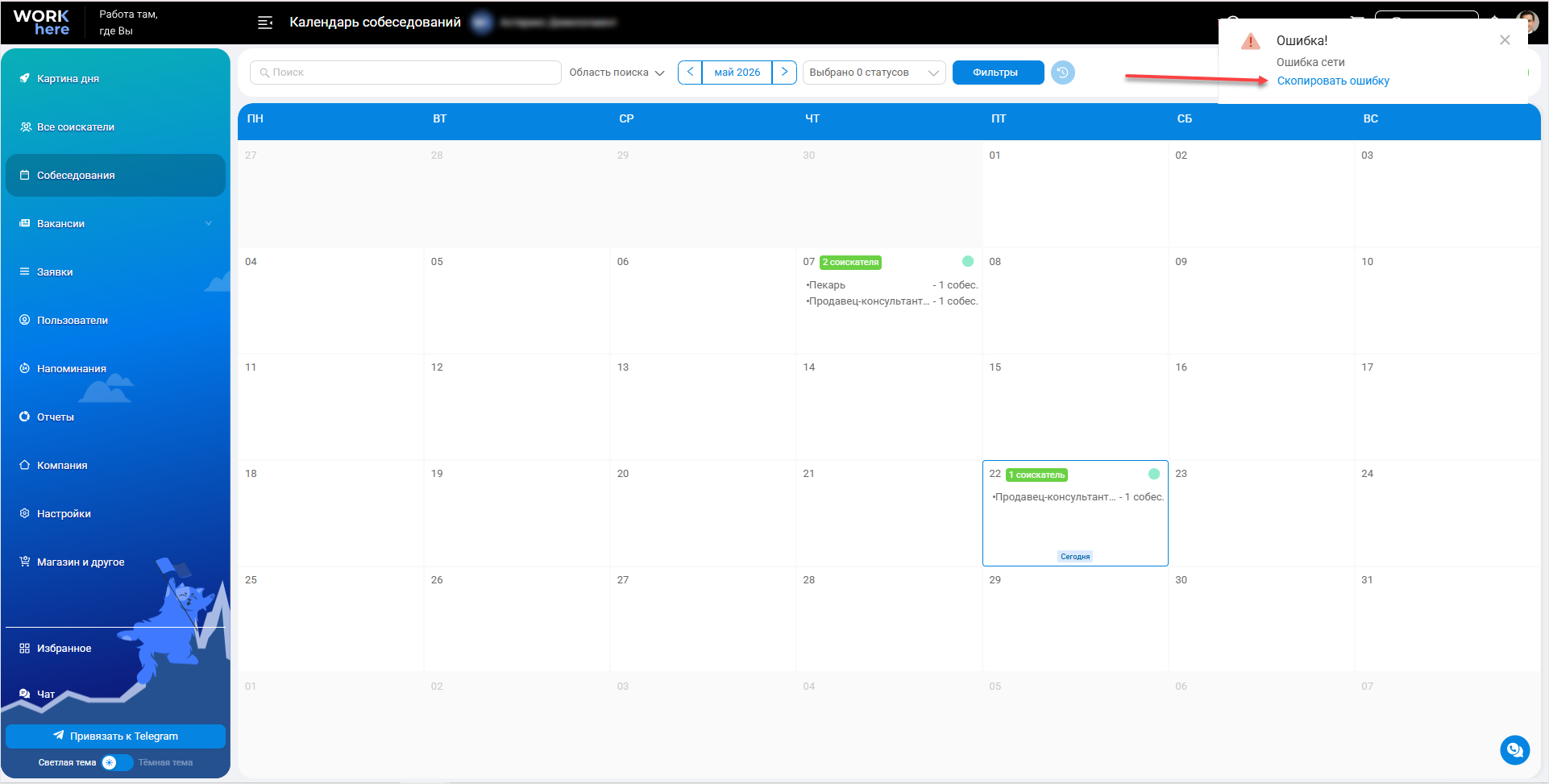Click the 1 соискатель badge on day 22
The width and height of the screenshot is (1549, 784).
(1036, 475)
